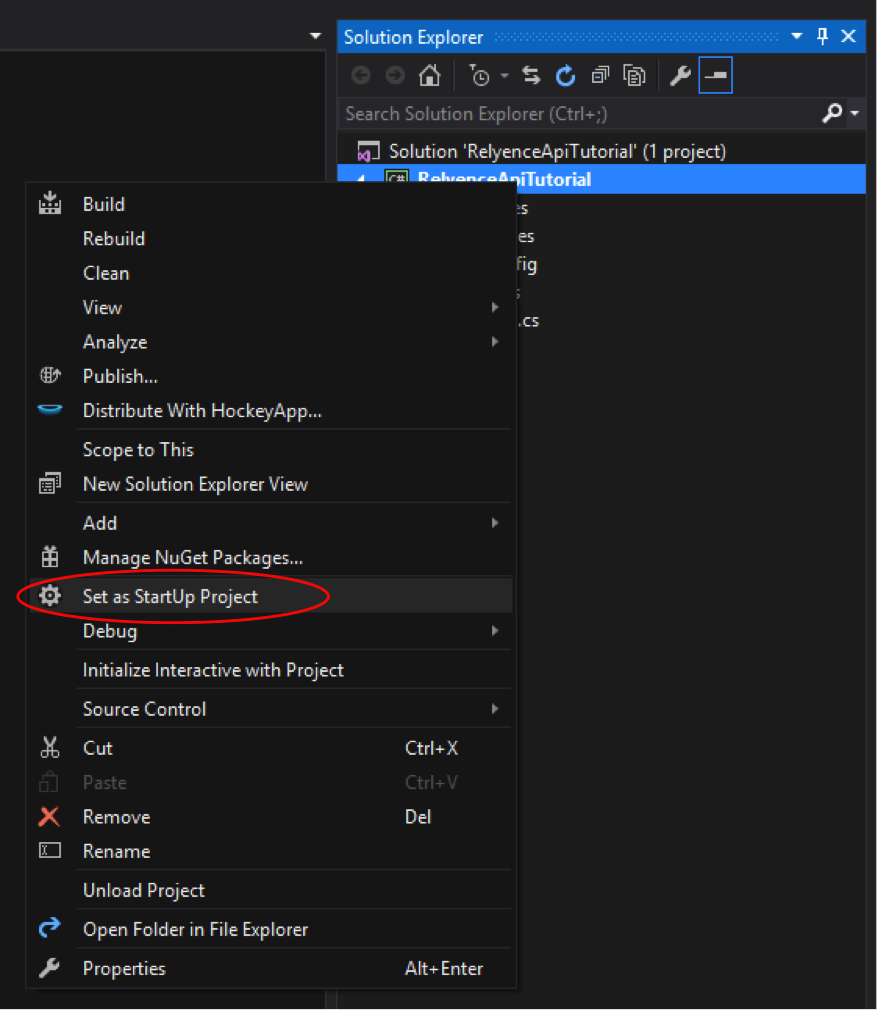Click the Refresh icon in Solution Explorer toolbar
The width and height of the screenshot is (877, 1010).
(566, 76)
